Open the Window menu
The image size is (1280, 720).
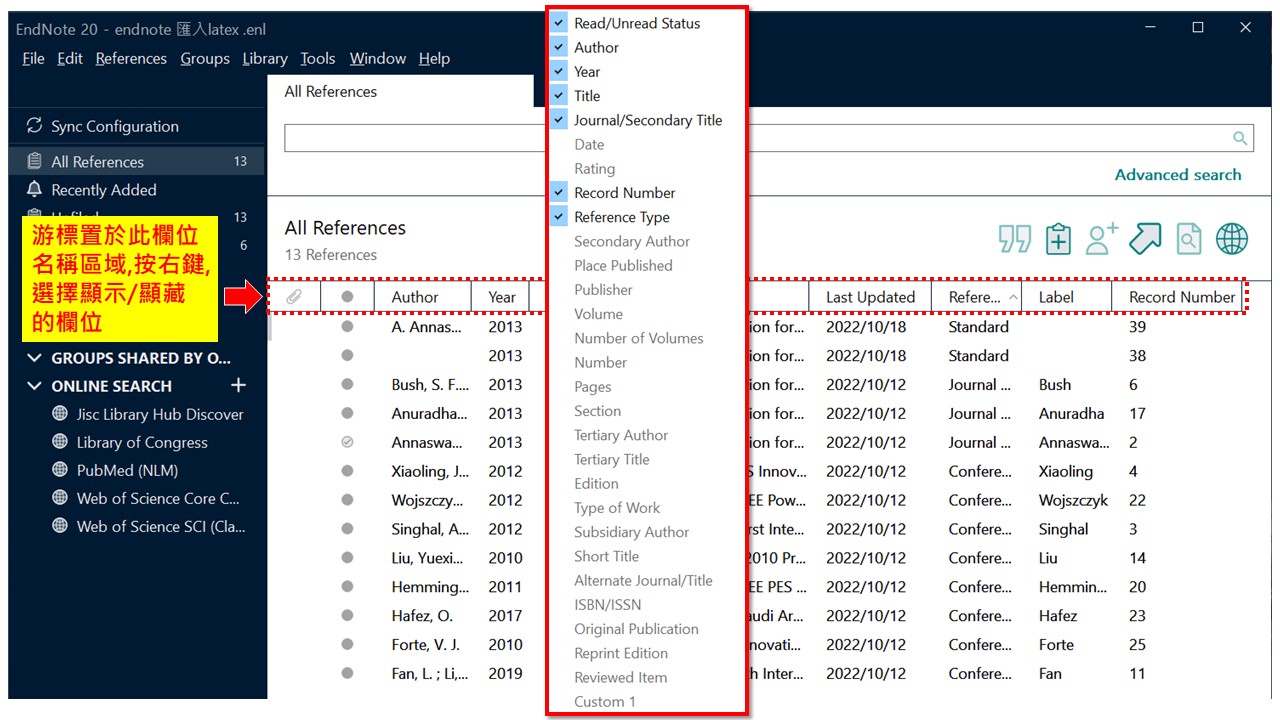pyautogui.click(x=377, y=58)
